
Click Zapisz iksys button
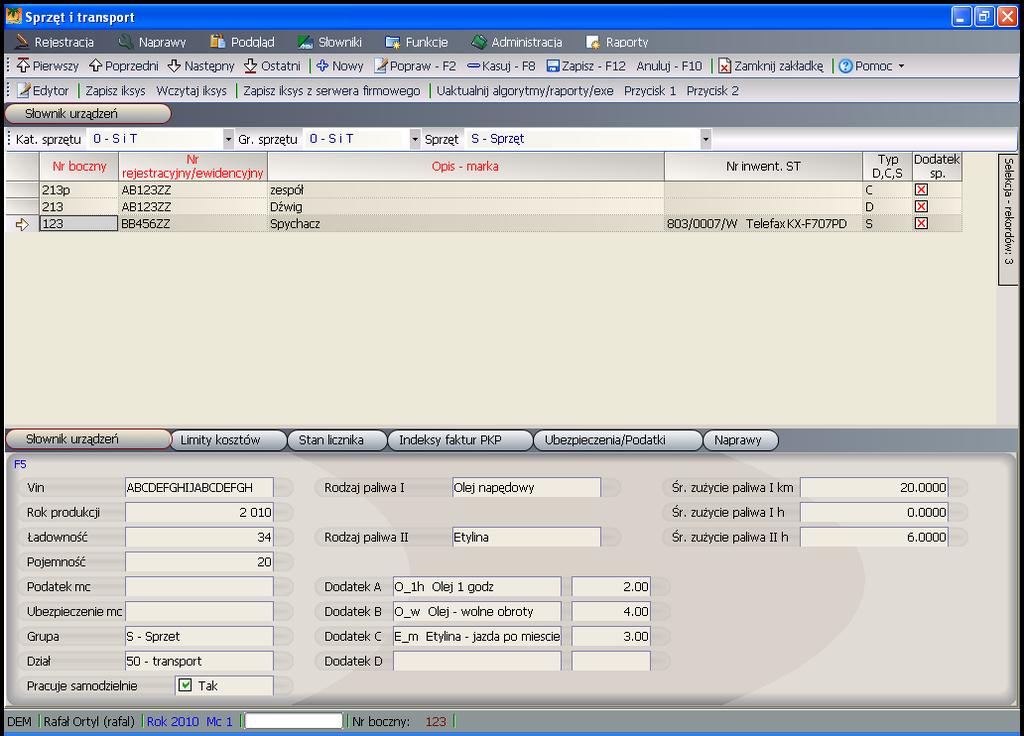pyautogui.click(x=115, y=91)
